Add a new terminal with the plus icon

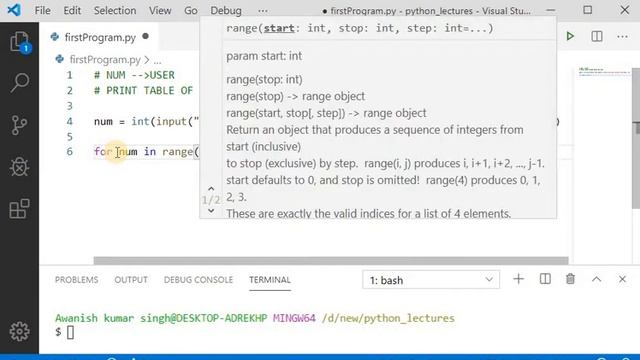tap(518, 279)
